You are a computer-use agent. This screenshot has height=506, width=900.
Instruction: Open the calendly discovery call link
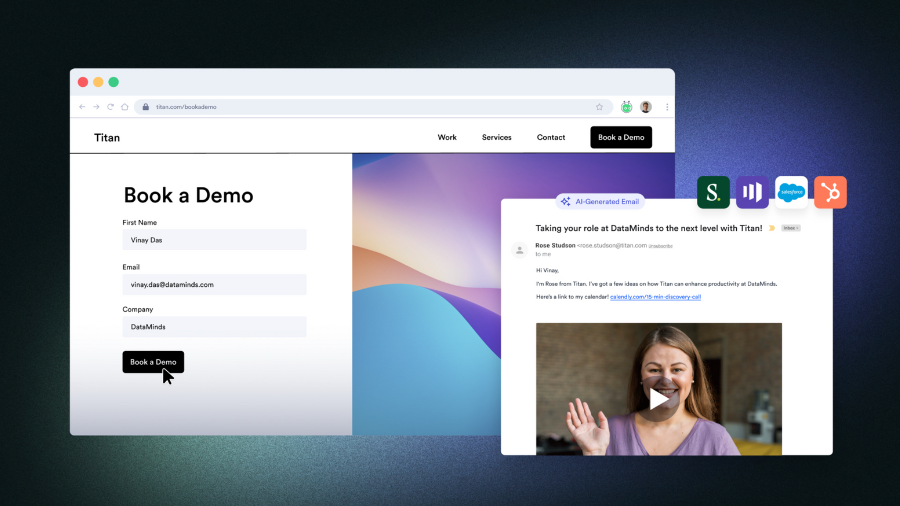[x=655, y=297]
